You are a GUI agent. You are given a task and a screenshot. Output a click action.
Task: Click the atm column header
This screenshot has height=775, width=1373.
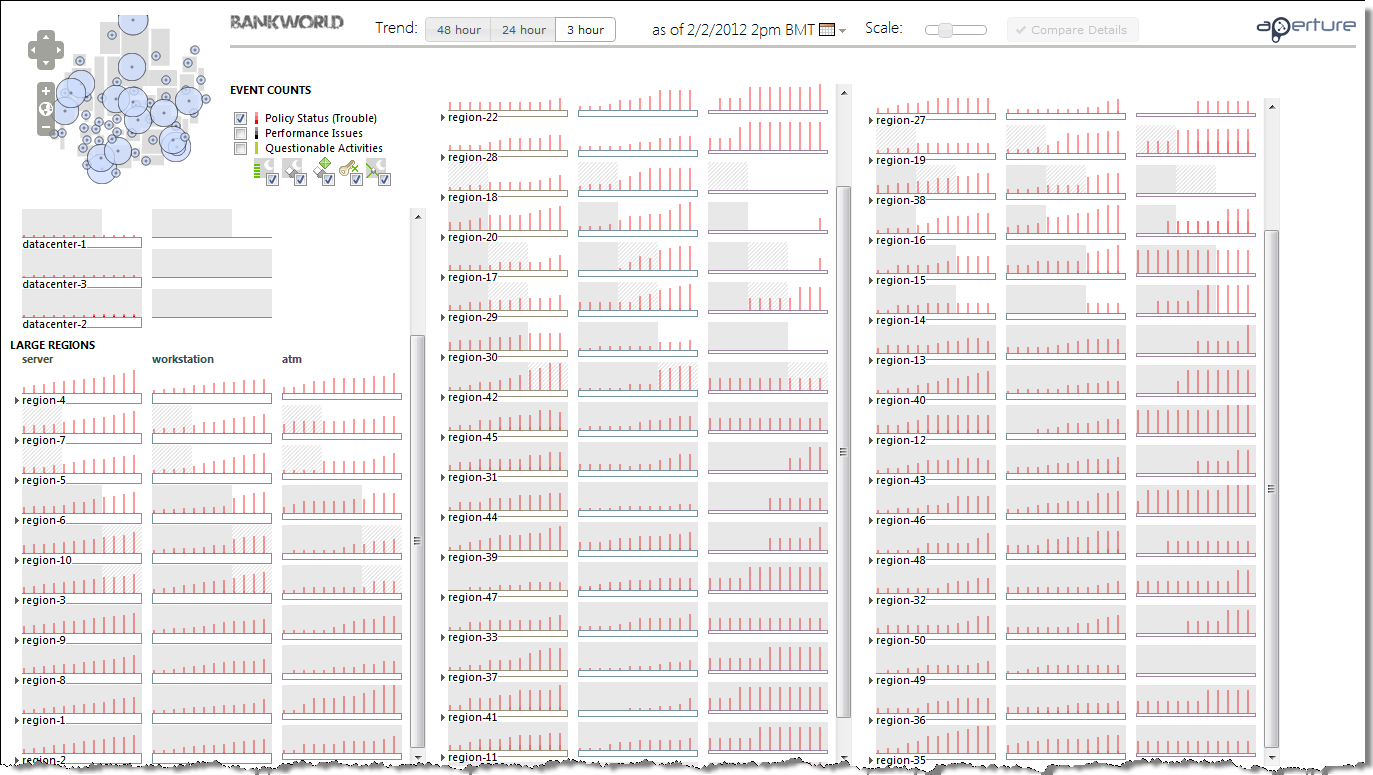[x=292, y=359]
